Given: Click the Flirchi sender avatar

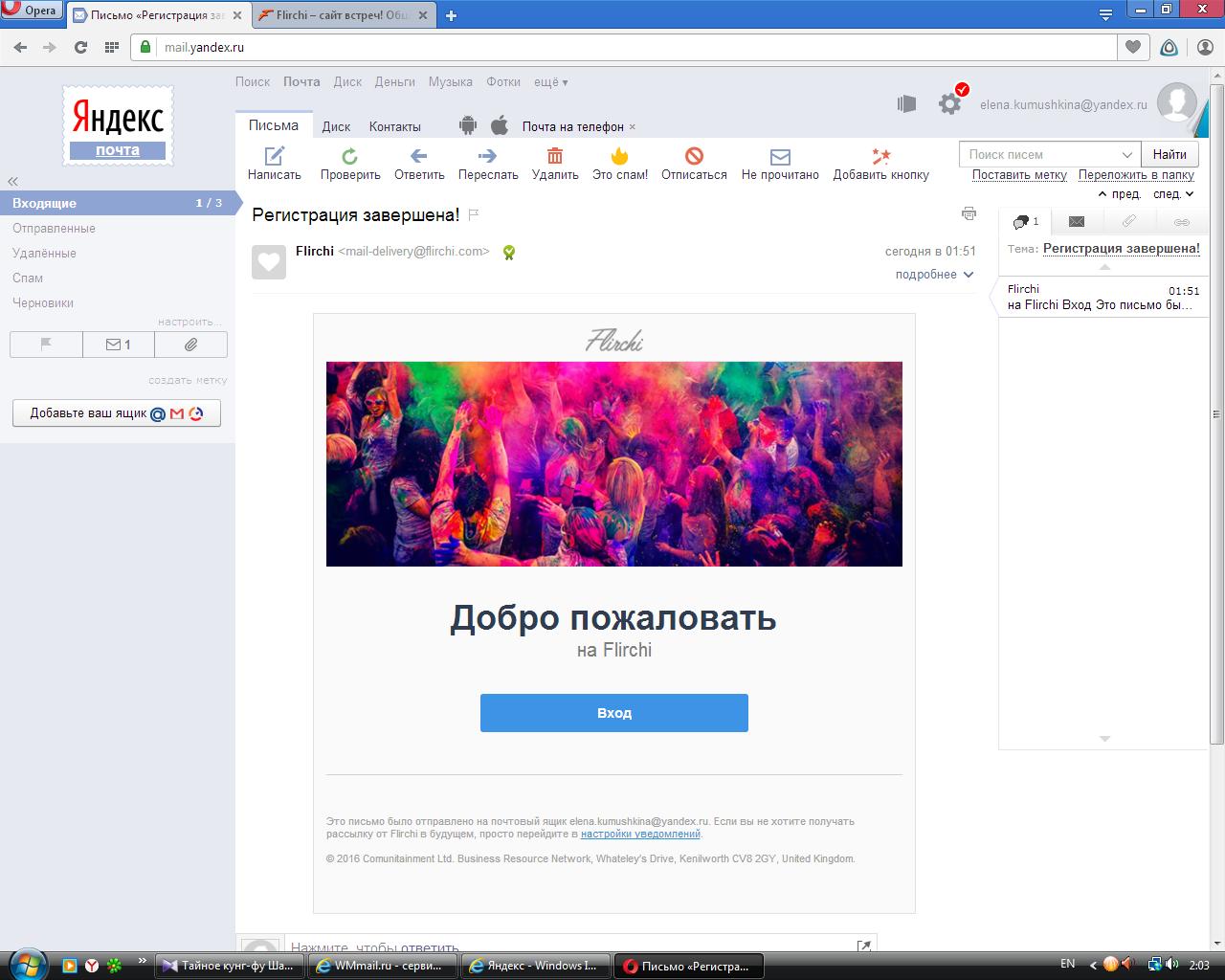Looking at the screenshot, I should click(x=269, y=262).
